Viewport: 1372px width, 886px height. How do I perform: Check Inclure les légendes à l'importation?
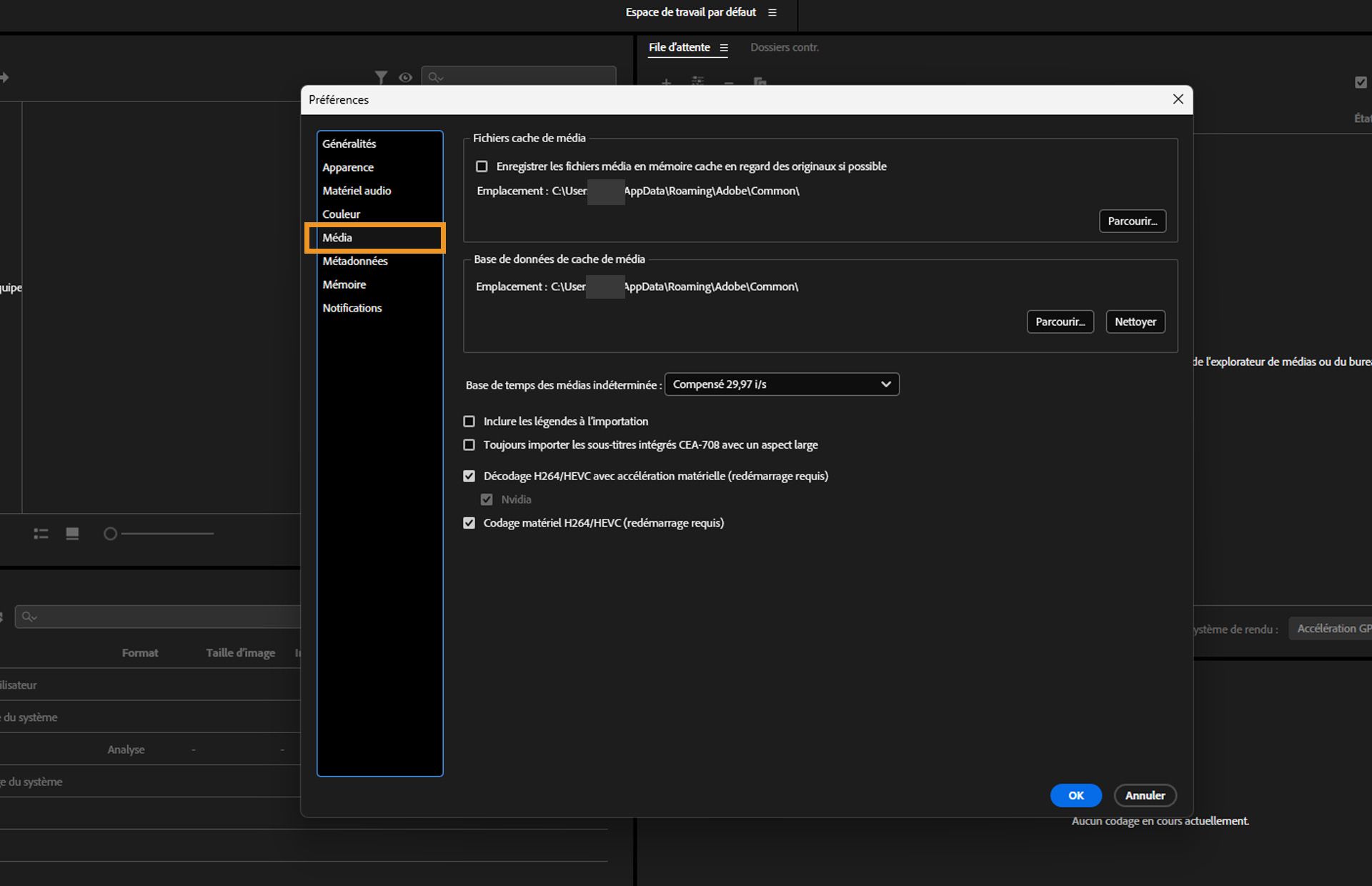(x=469, y=422)
